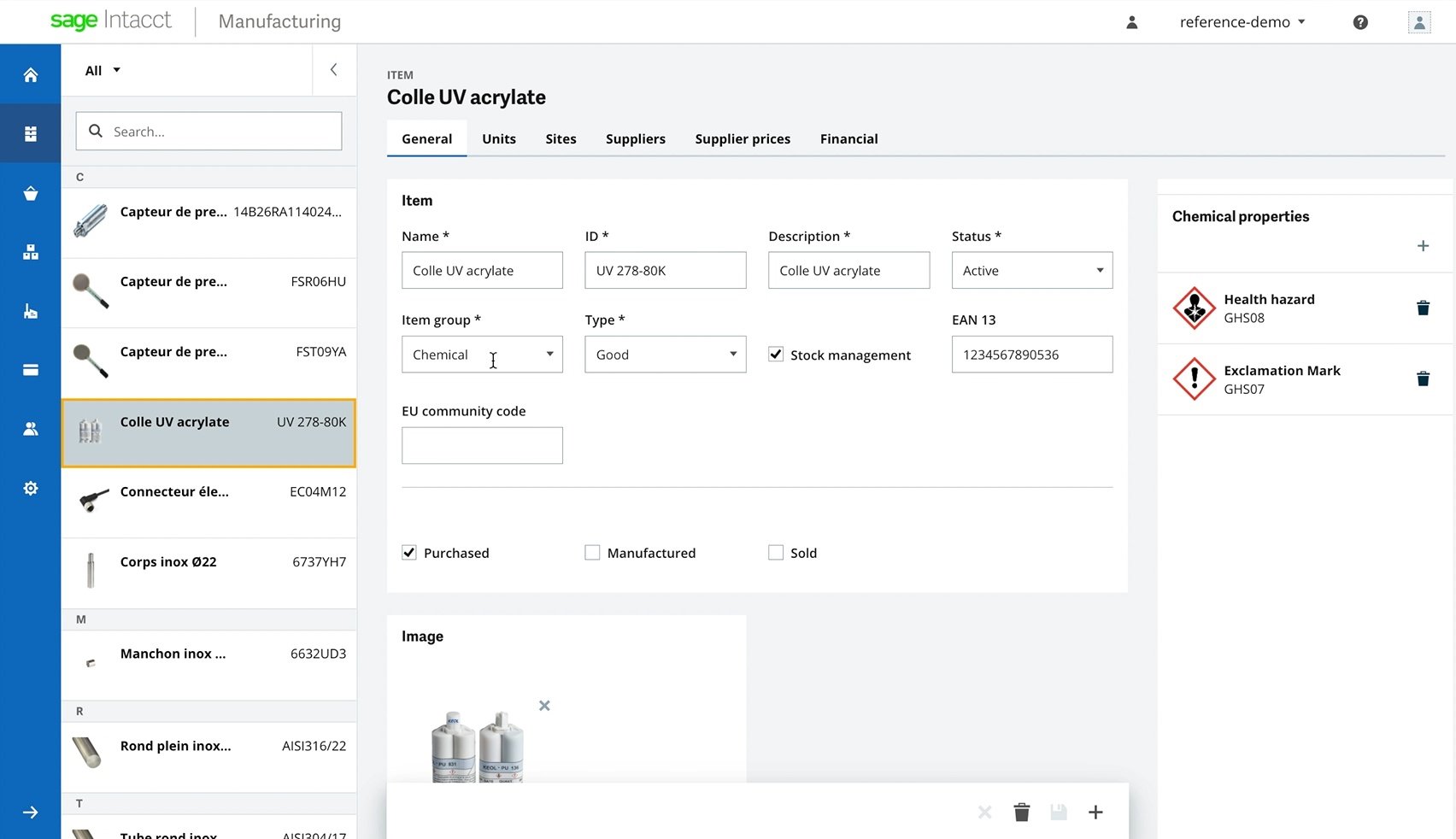
Task: Uncheck Stock management
Action: [775, 354]
